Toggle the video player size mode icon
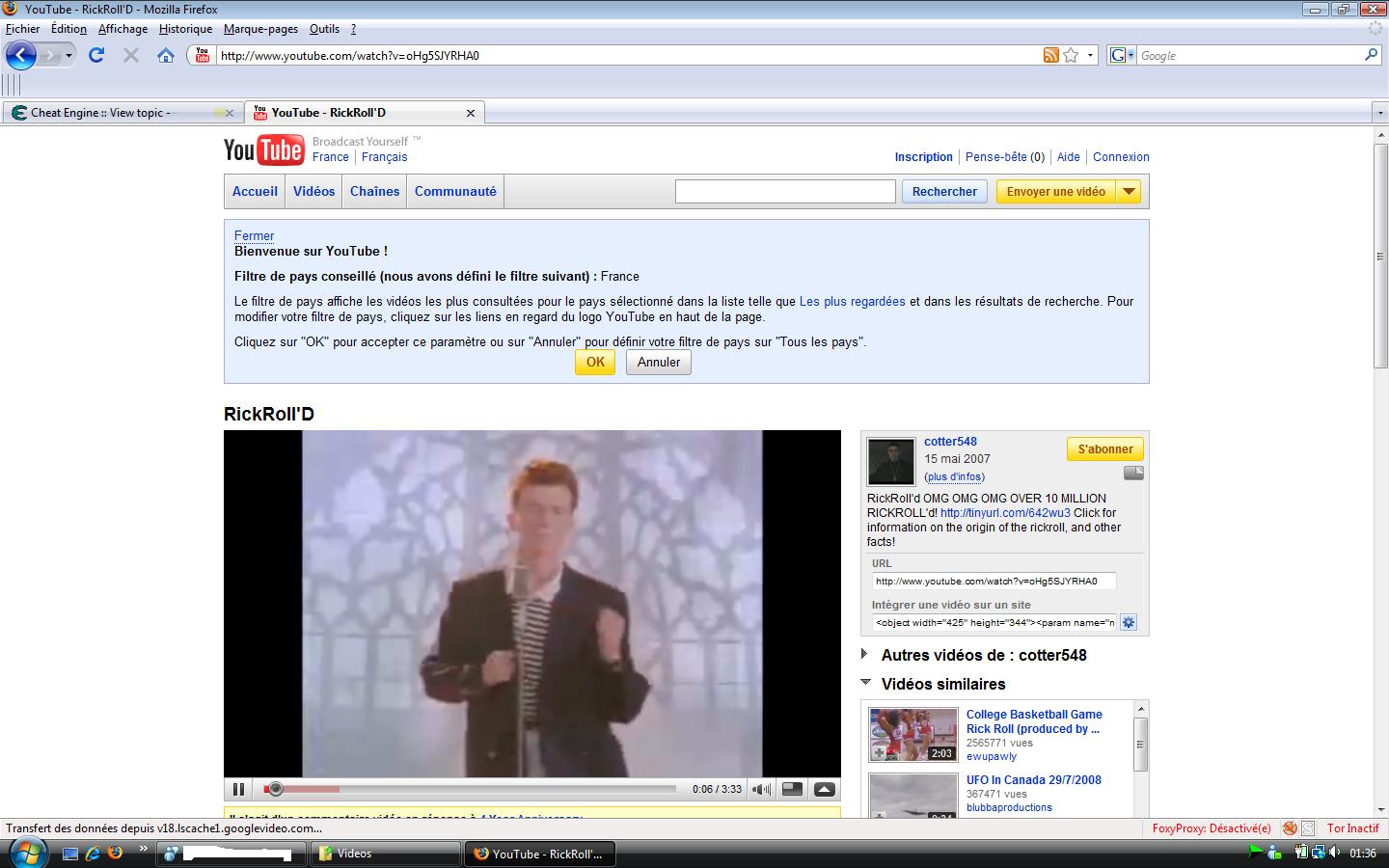Image resolution: width=1389 pixels, height=868 pixels. click(792, 789)
